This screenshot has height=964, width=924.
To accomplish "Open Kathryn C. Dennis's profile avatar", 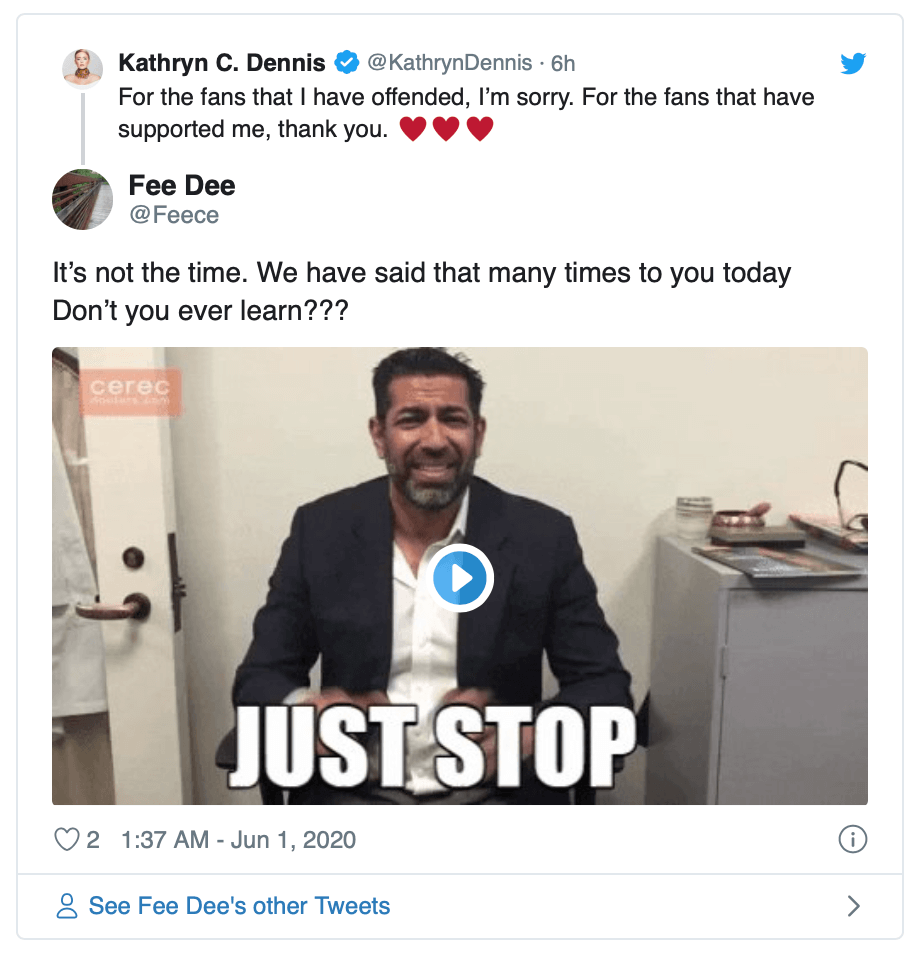I will pyautogui.click(x=82, y=69).
